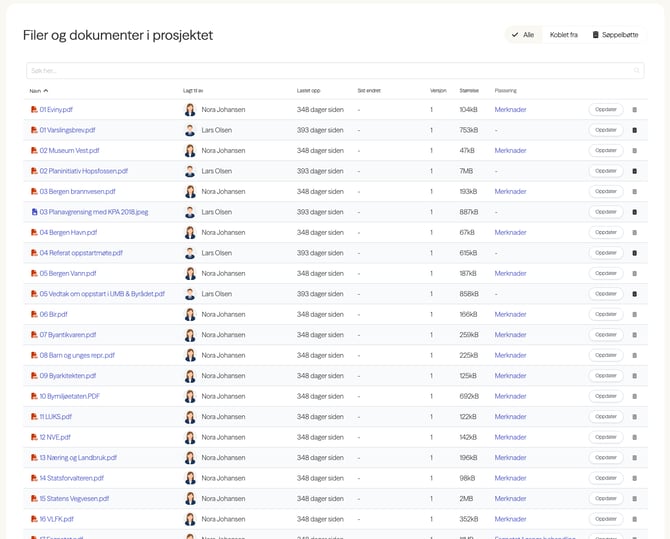Image resolution: width=670 pixels, height=539 pixels.
Task: Select the Alle filter option
Action: [523, 34]
